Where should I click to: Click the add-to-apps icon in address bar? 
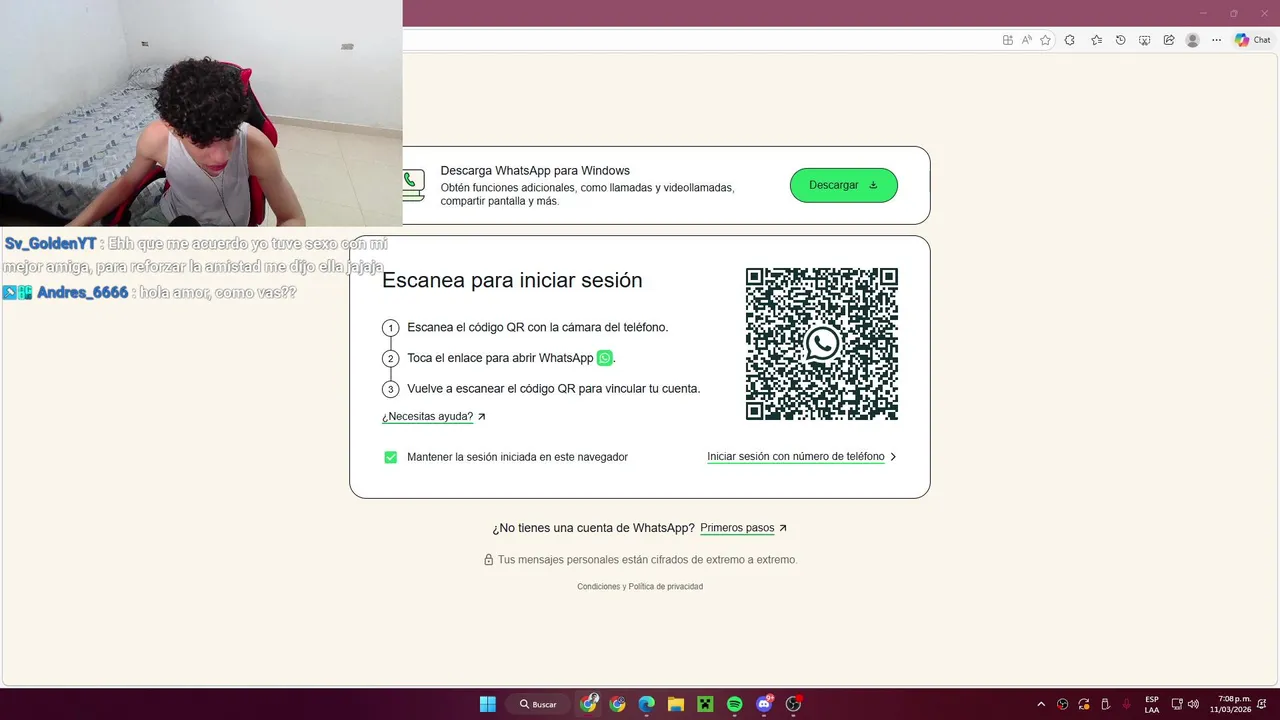click(x=1008, y=40)
